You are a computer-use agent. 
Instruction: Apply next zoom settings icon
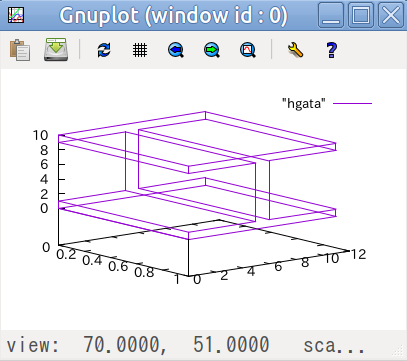[x=212, y=50]
